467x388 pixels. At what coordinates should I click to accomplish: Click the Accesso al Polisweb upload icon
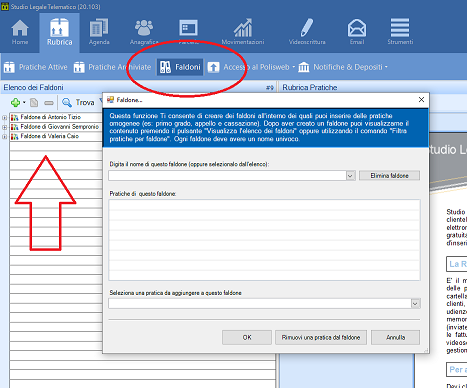point(213,67)
